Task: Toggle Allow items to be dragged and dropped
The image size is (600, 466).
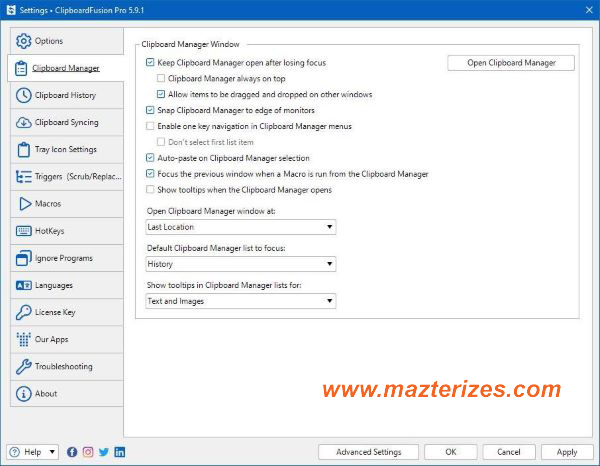Action: click(x=161, y=94)
